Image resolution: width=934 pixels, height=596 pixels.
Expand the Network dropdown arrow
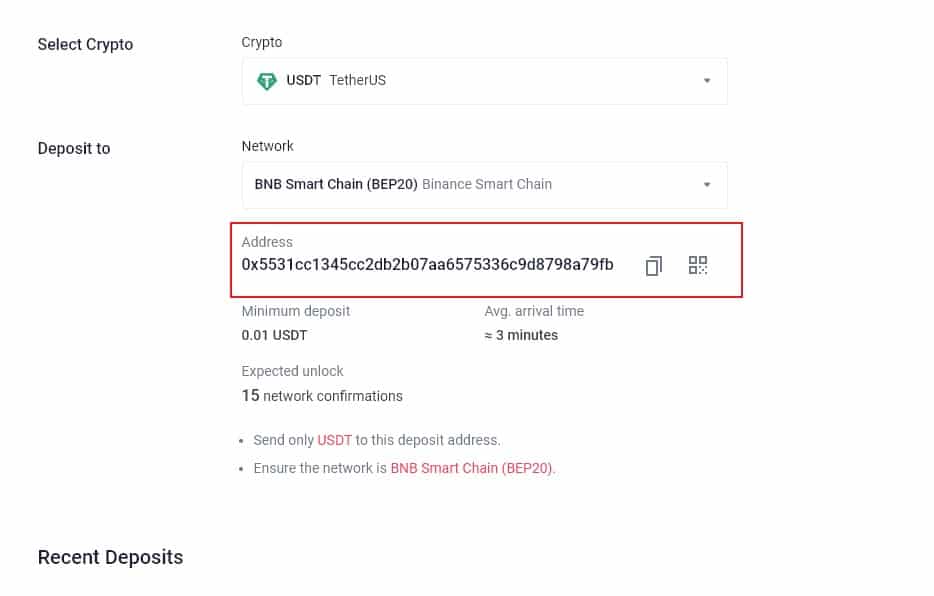click(707, 185)
